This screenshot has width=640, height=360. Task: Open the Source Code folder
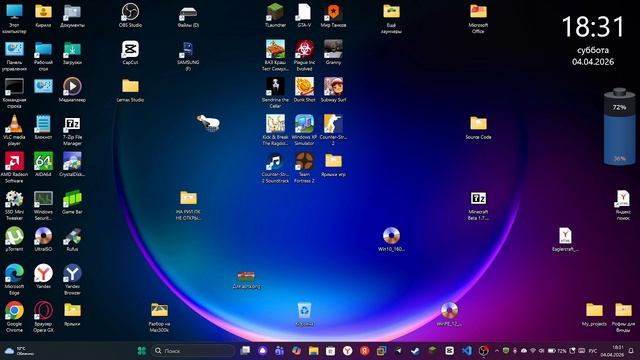click(478, 127)
